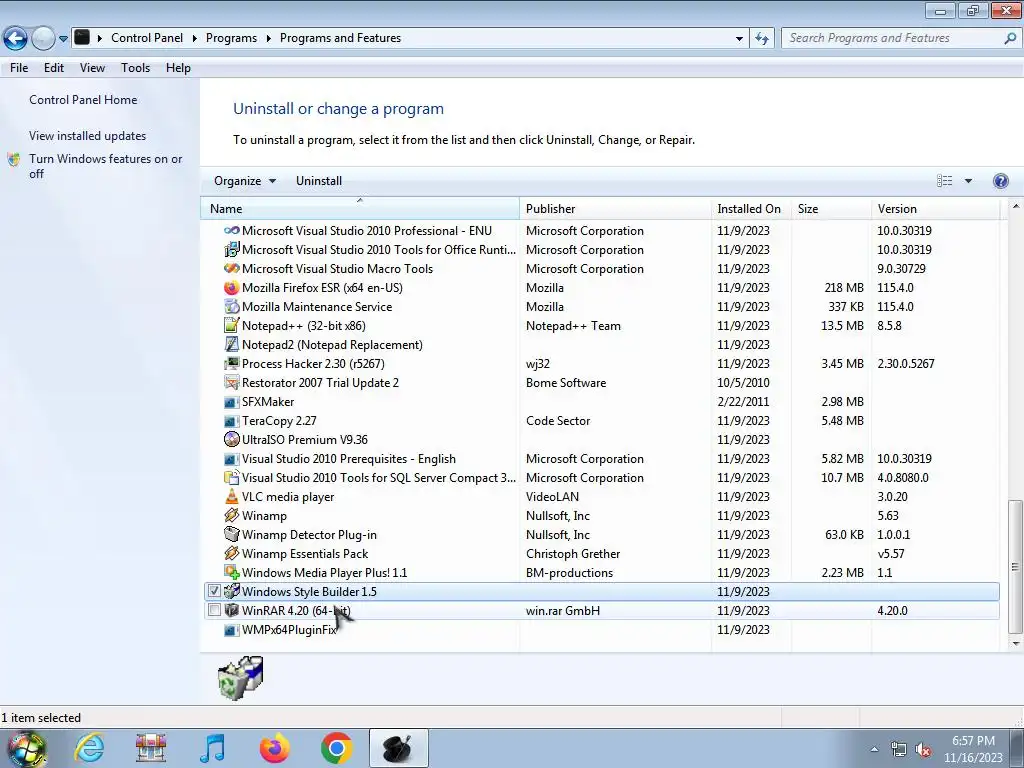This screenshot has height=768, width=1024.
Task: Click the Winamp Detector Plug-in icon
Action: tap(231, 534)
